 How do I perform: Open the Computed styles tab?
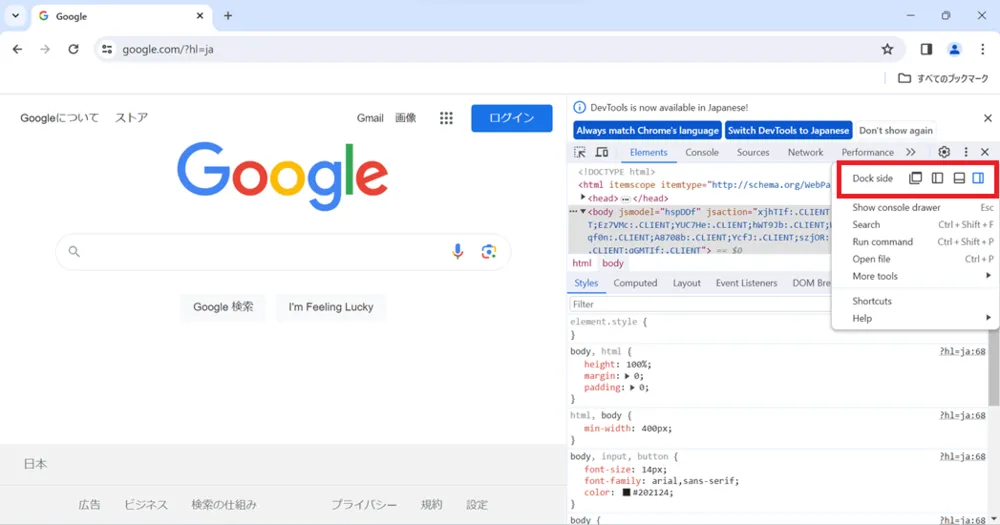point(635,283)
